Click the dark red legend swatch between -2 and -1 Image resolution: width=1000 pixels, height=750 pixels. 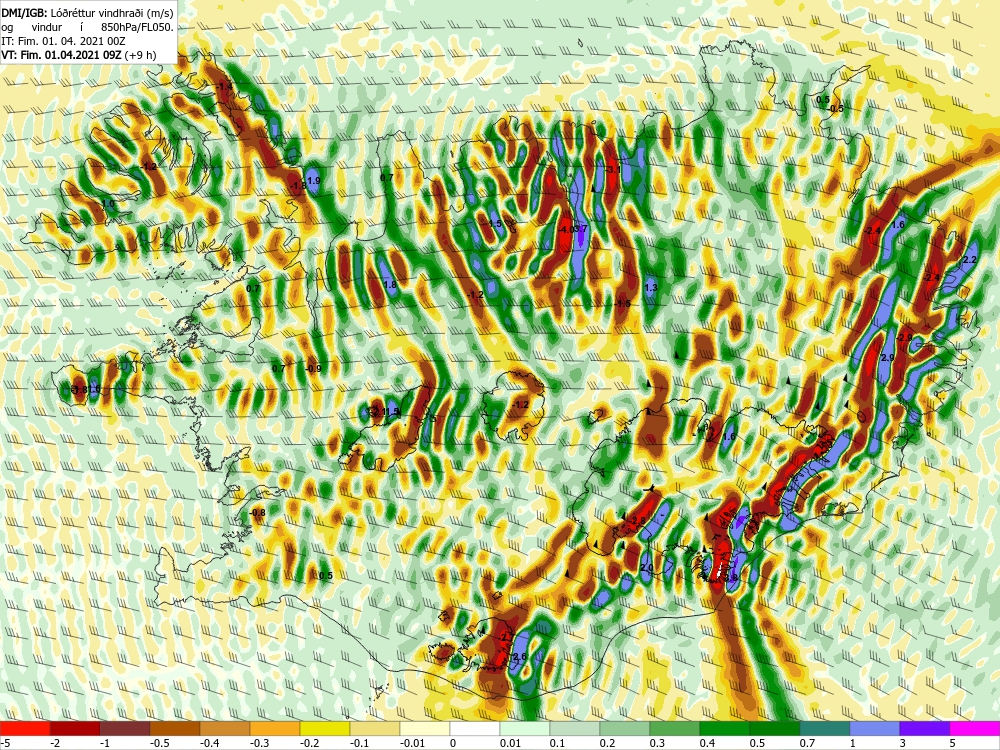[75, 728]
